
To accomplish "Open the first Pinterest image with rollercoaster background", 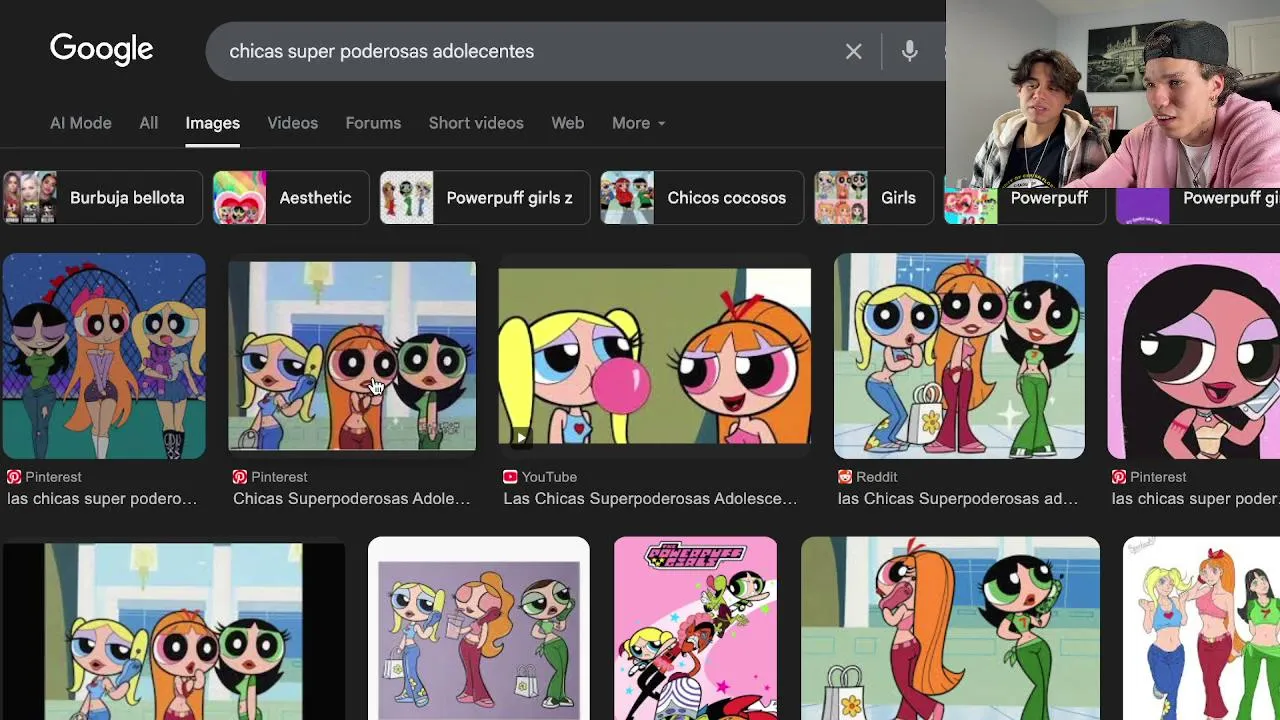I will (104, 356).
